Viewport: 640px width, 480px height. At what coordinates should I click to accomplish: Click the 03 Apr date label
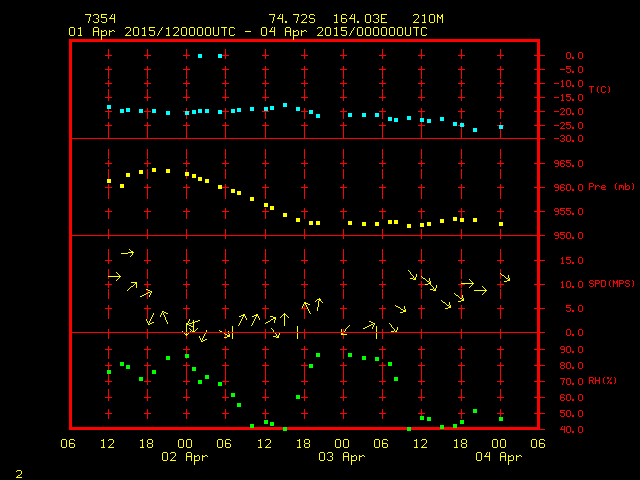click(x=342, y=457)
